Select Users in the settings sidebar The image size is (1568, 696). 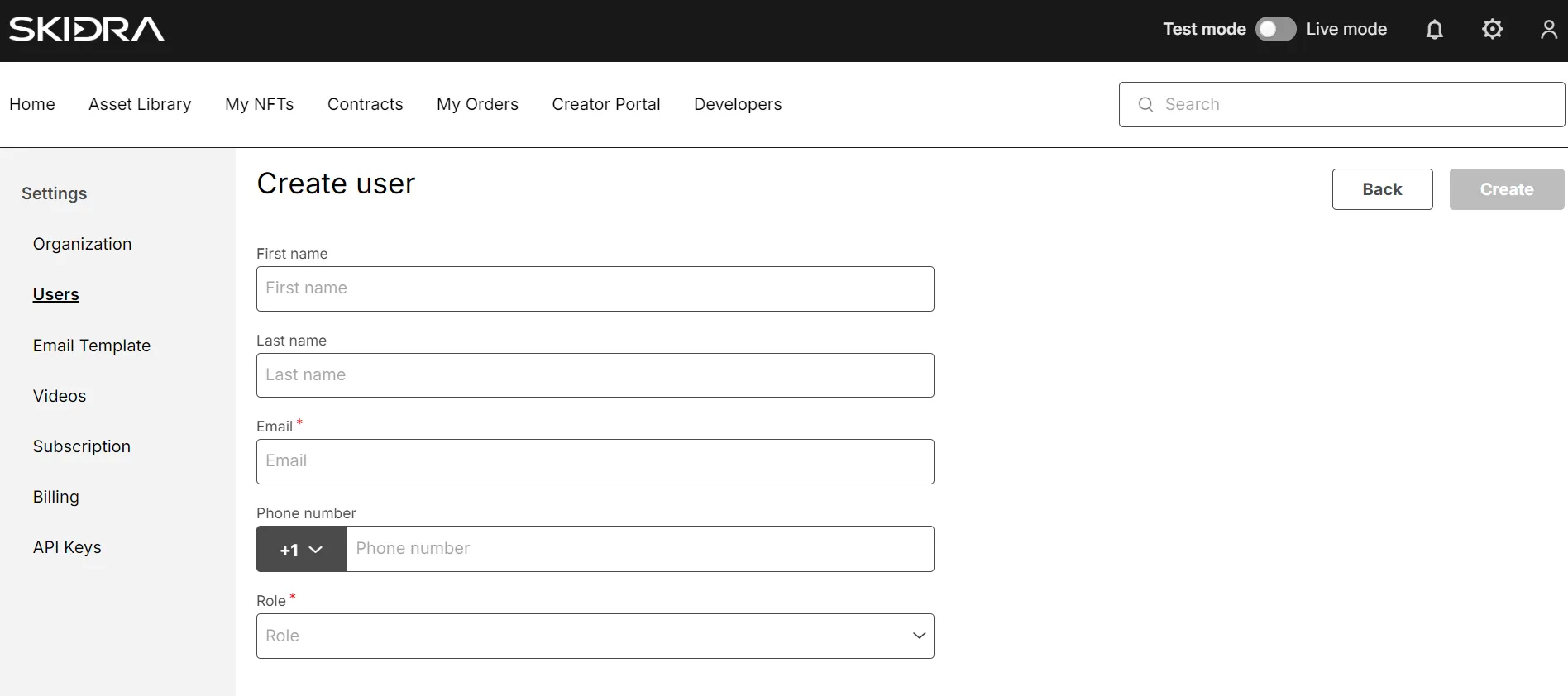[56, 294]
